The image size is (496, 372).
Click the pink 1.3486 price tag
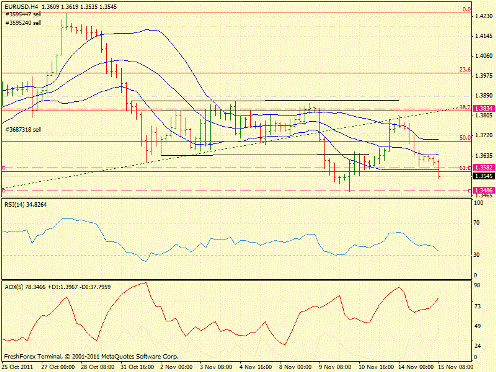point(484,191)
